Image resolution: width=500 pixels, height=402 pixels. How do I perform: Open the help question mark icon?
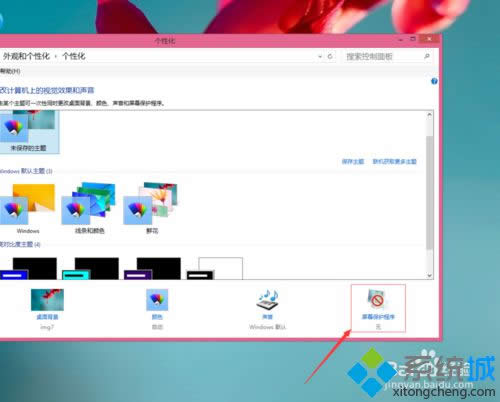434,81
